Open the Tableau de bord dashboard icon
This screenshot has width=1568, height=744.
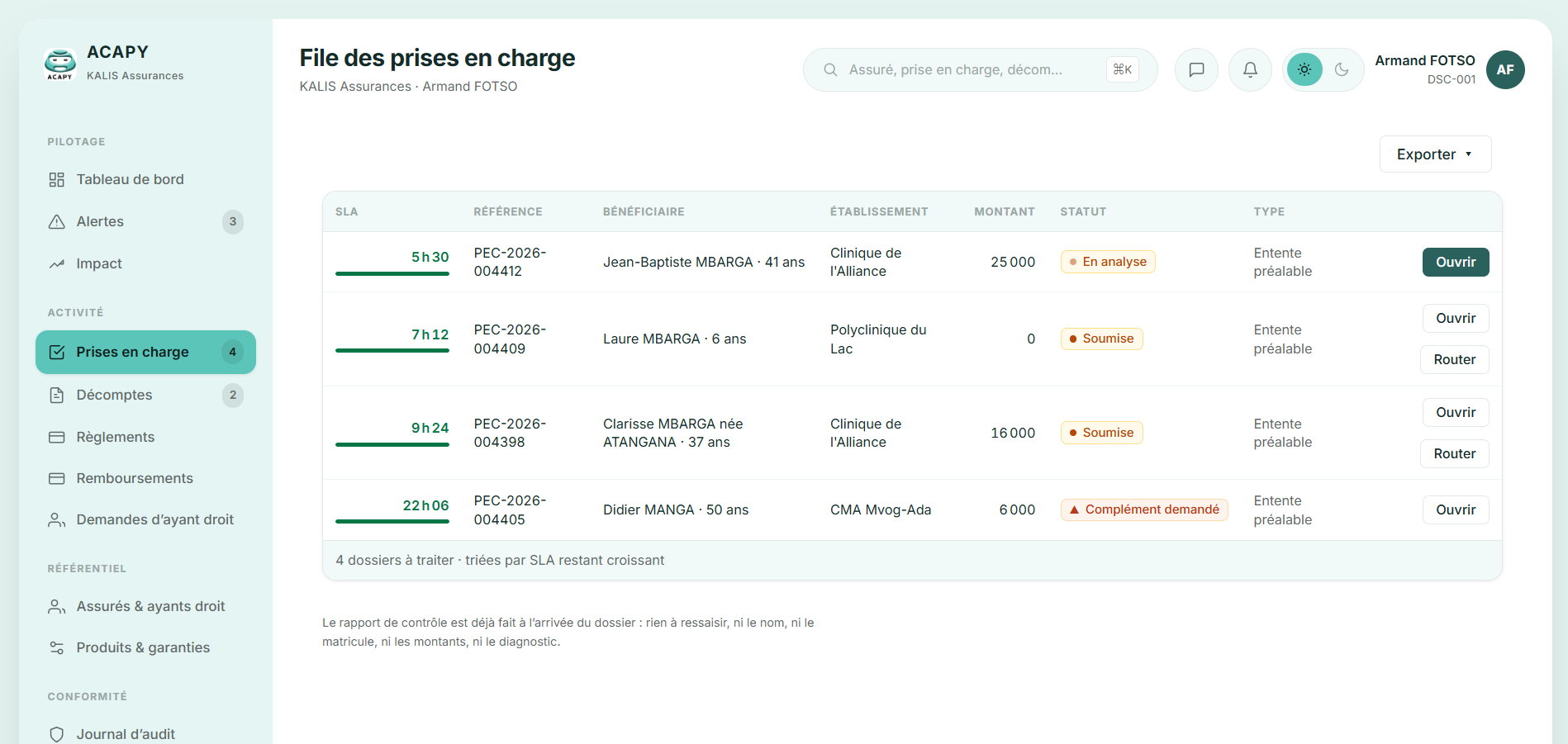[56, 179]
